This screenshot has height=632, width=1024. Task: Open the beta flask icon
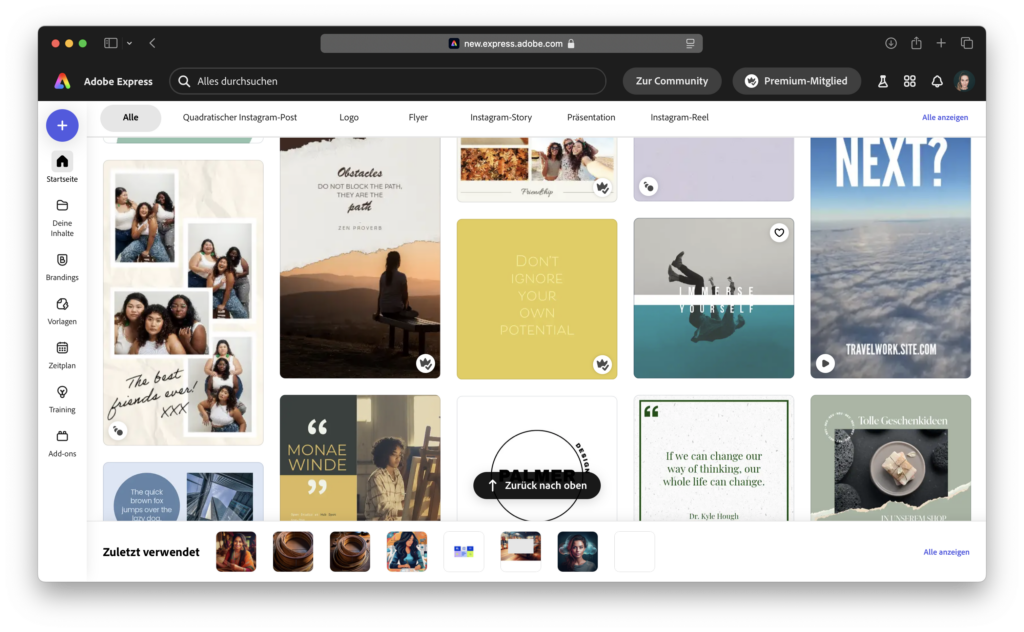point(883,81)
